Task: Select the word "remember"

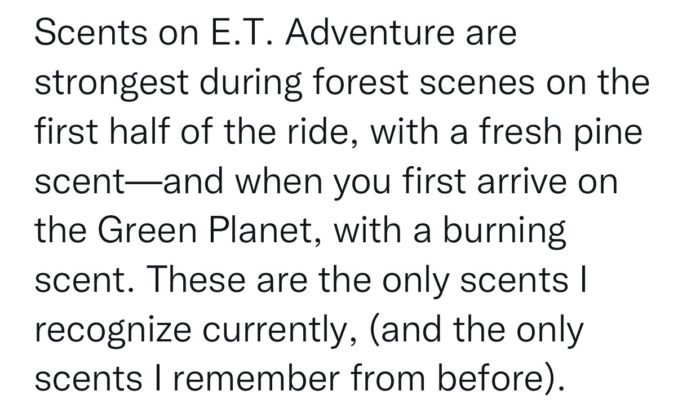Action: click(256, 379)
